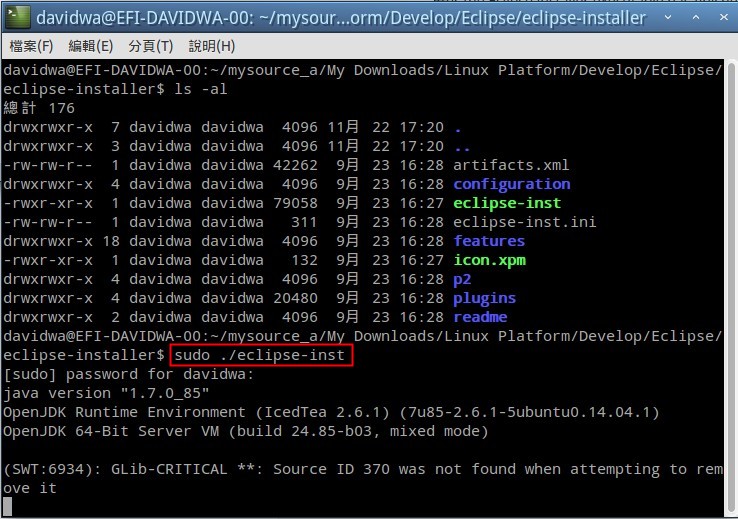Click the 'java version "1.7.0_85"' line
The width and height of the screenshot is (738, 519).
[106, 393]
